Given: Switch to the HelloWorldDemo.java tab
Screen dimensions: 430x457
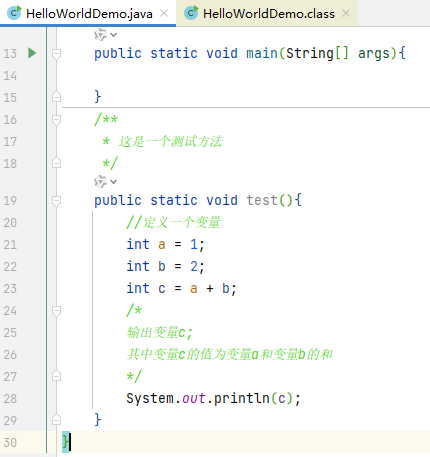Looking at the screenshot, I should (x=88, y=14).
